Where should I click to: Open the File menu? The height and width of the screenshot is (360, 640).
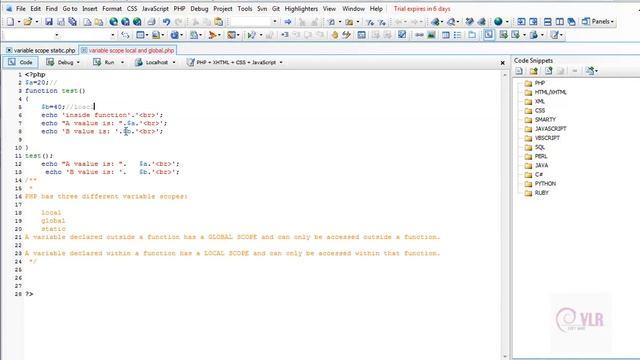(x=20, y=9)
